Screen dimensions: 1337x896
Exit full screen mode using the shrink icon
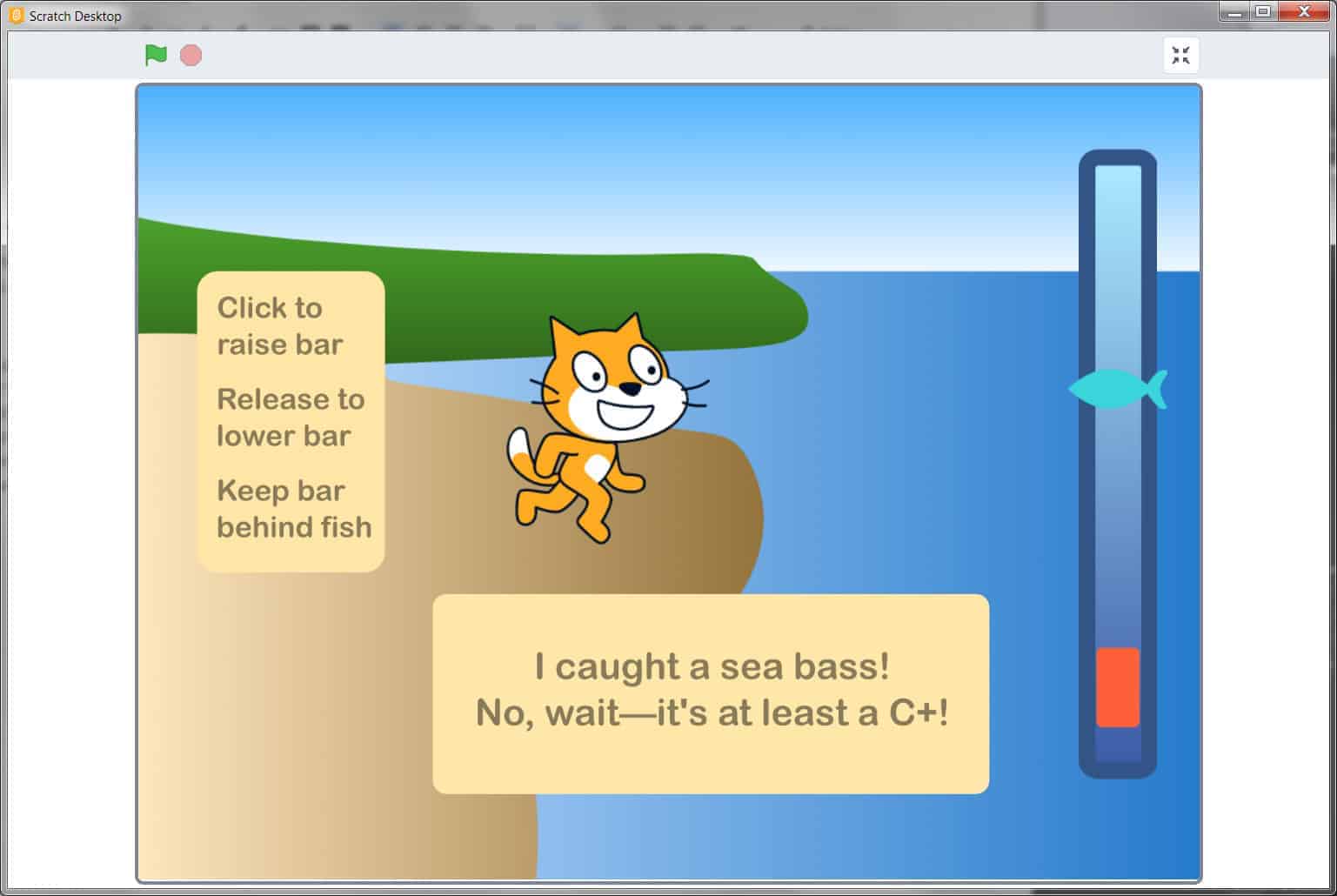pyautogui.click(x=1180, y=56)
